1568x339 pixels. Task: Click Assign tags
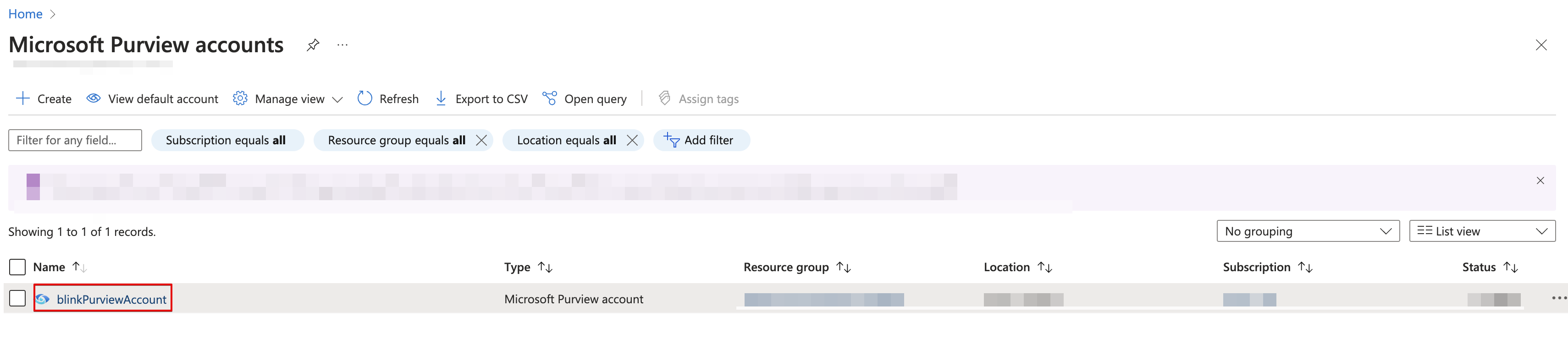pyautogui.click(x=699, y=98)
